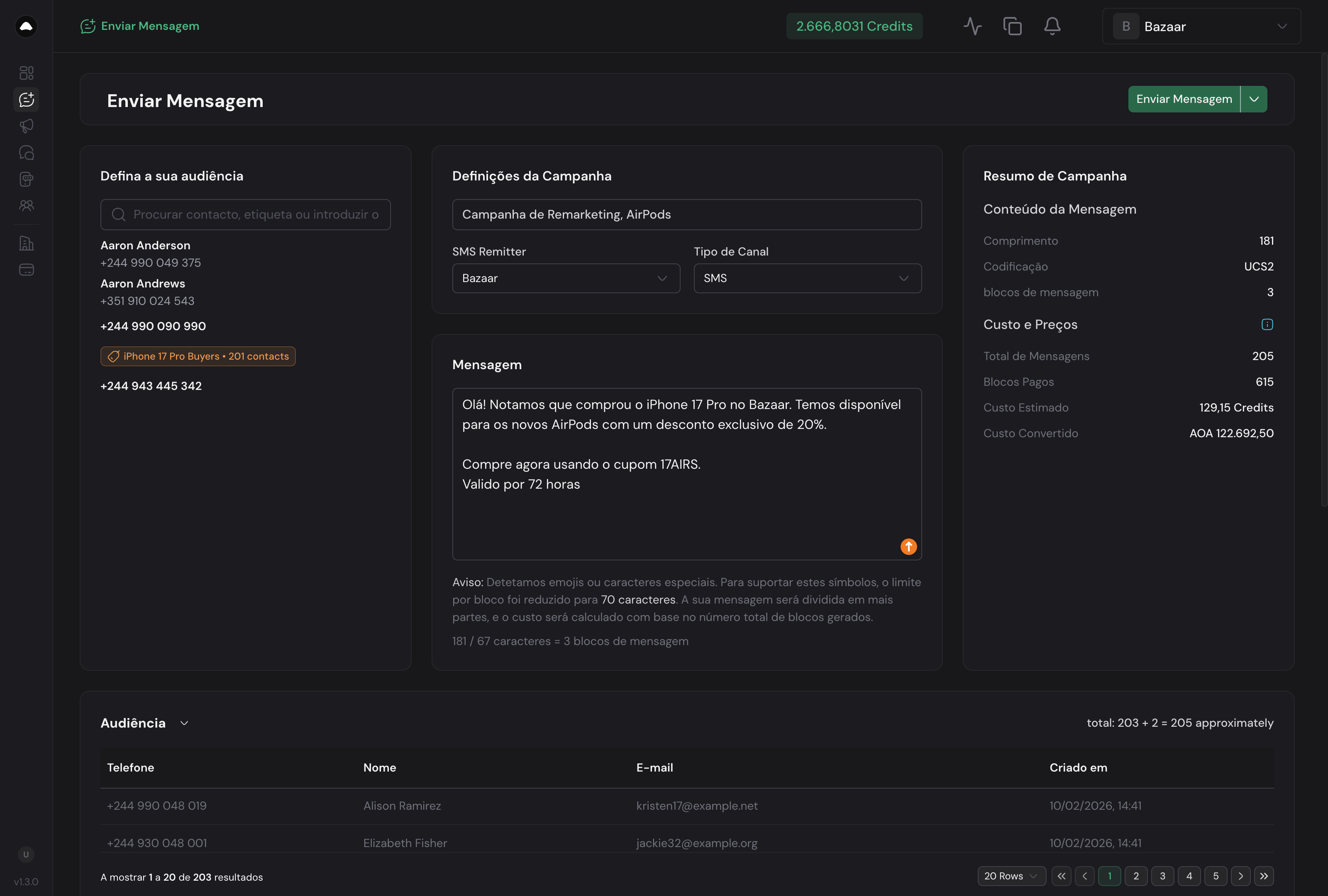Screen dimensions: 1328x896
Task: Click the green Enviar Mensagem button
Action: click(x=1184, y=100)
